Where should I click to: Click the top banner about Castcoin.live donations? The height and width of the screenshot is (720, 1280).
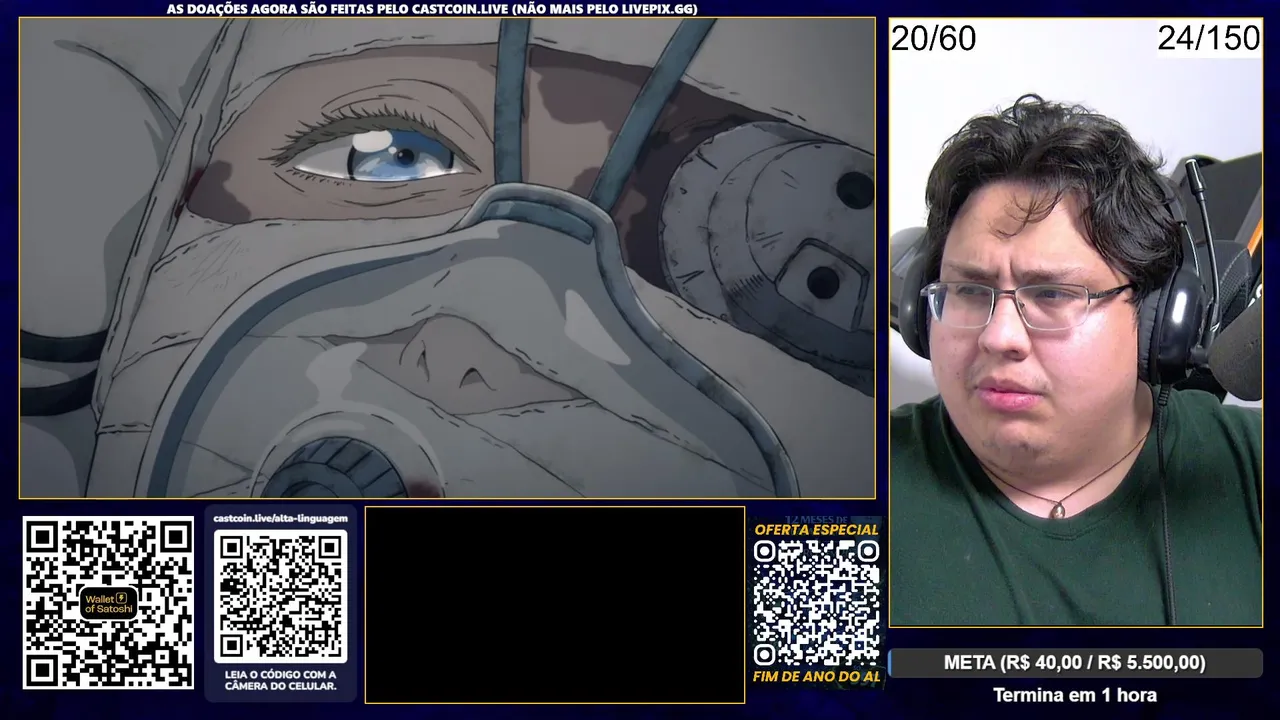[432, 9]
